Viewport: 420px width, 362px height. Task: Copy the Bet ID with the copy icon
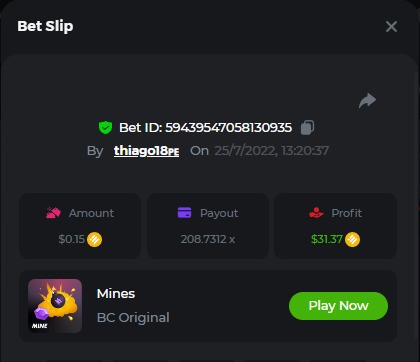(307, 128)
